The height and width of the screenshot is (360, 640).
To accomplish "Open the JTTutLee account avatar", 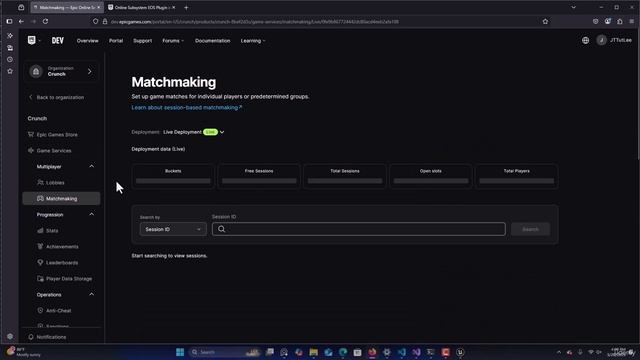I will pyautogui.click(x=601, y=40).
